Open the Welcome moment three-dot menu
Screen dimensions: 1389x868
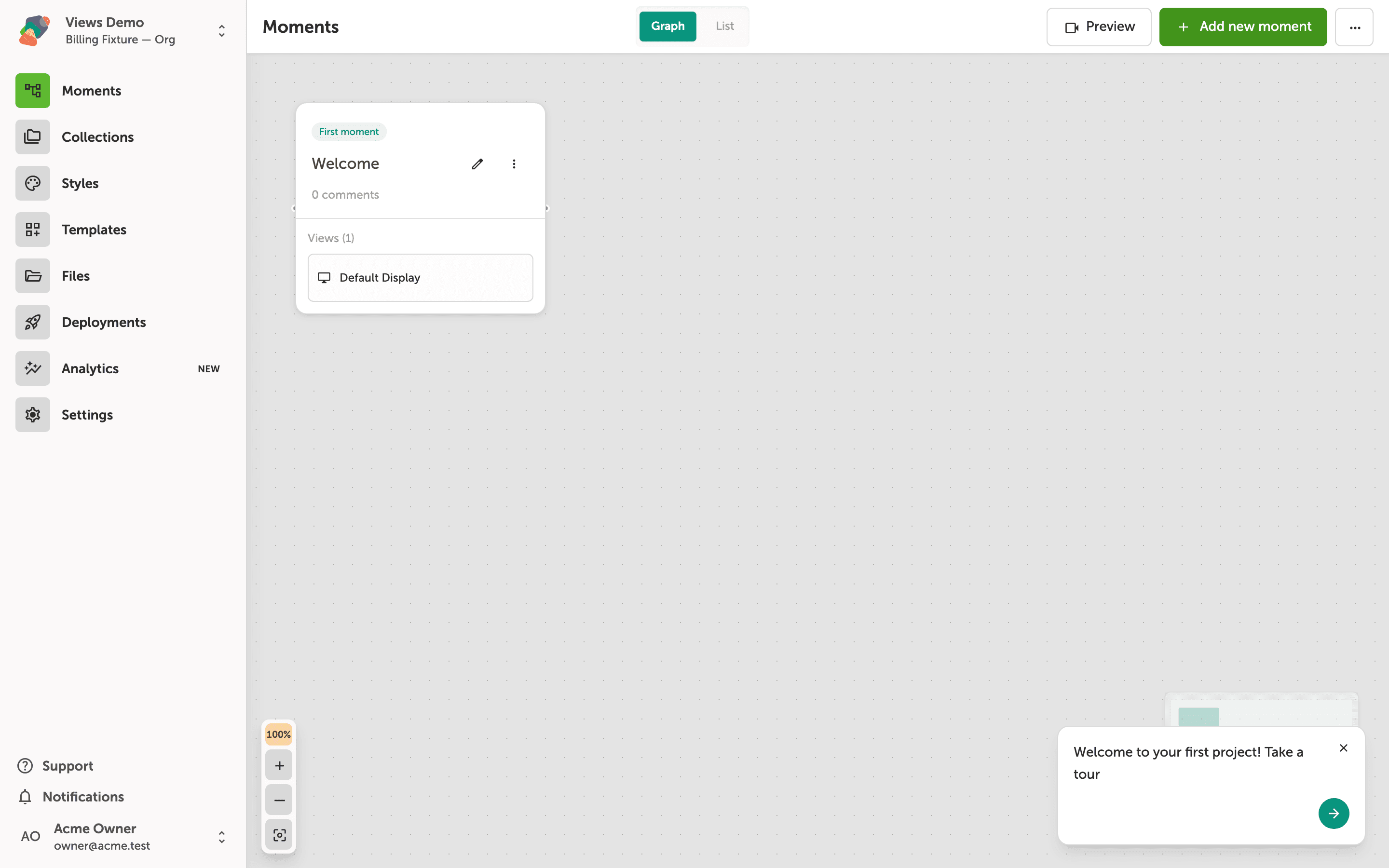[x=514, y=164]
